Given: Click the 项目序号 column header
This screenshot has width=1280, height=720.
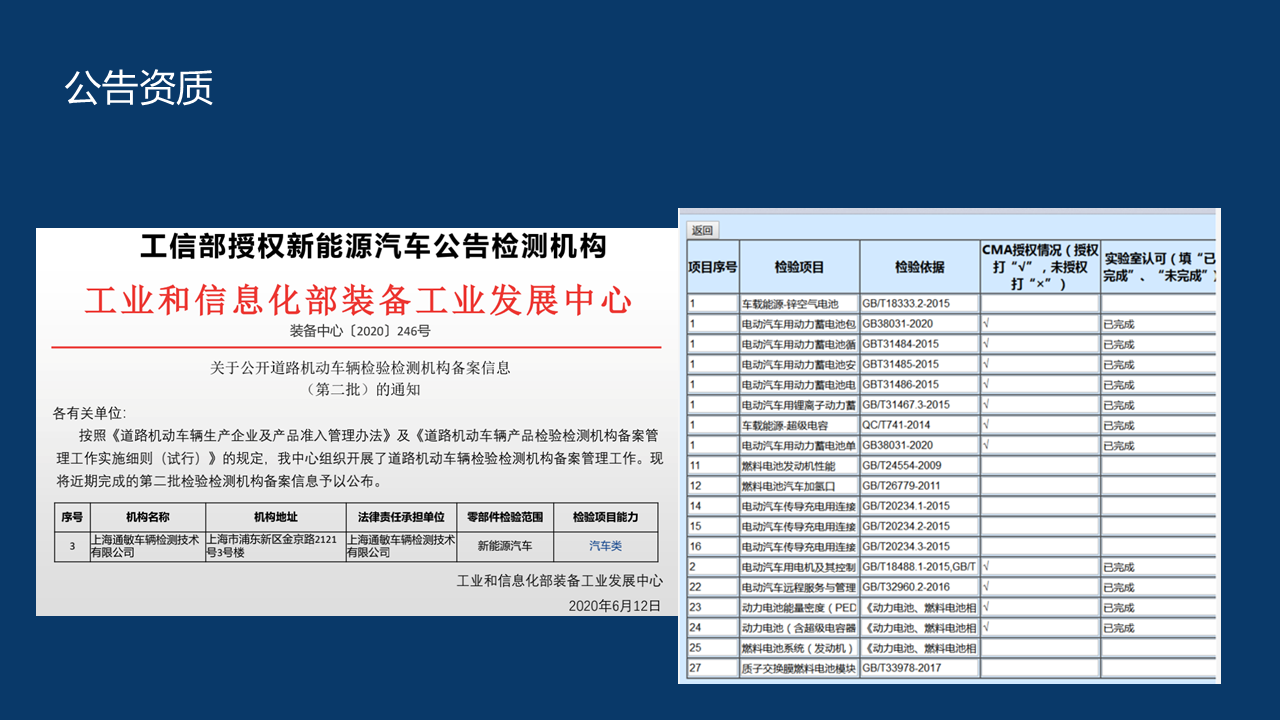Looking at the screenshot, I should click(x=713, y=267).
